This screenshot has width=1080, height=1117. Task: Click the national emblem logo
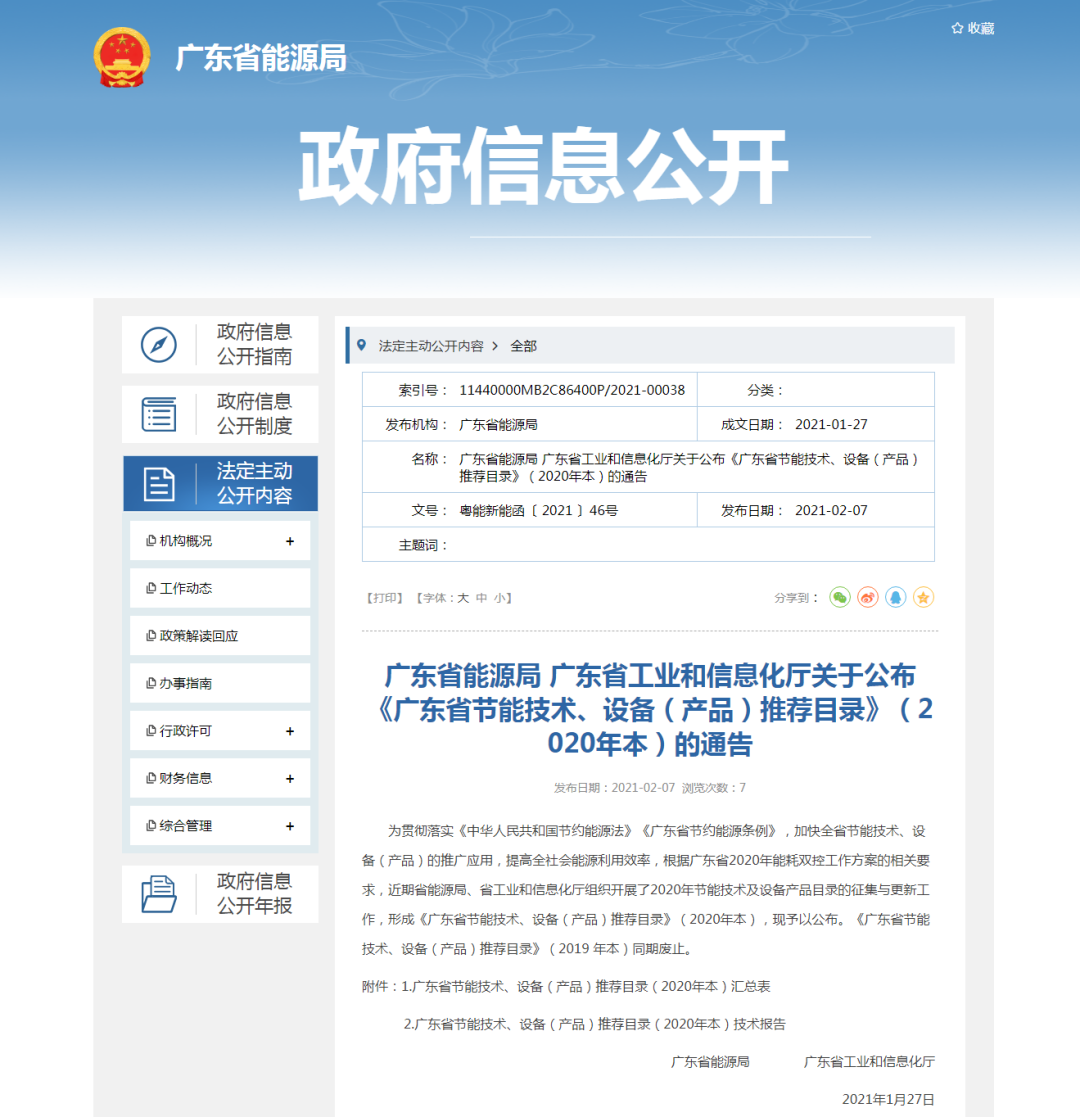tap(122, 57)
